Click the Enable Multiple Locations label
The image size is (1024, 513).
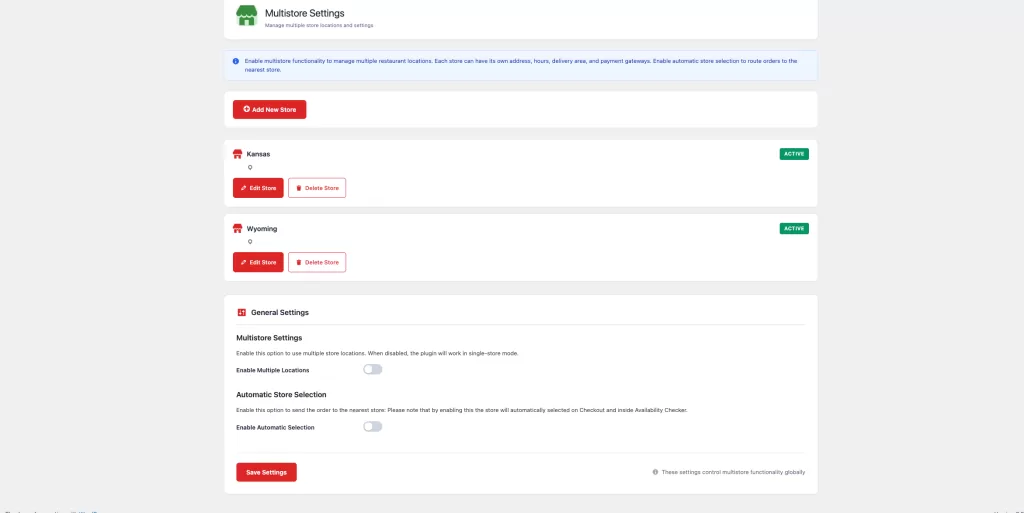272,370
